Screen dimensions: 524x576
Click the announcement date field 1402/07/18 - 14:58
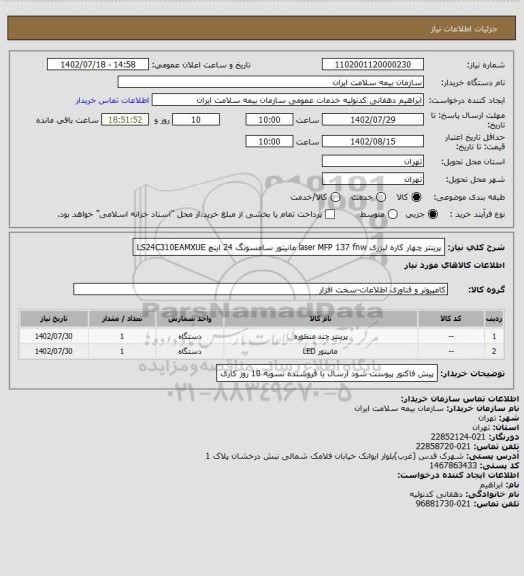click(x=98, y=64)
